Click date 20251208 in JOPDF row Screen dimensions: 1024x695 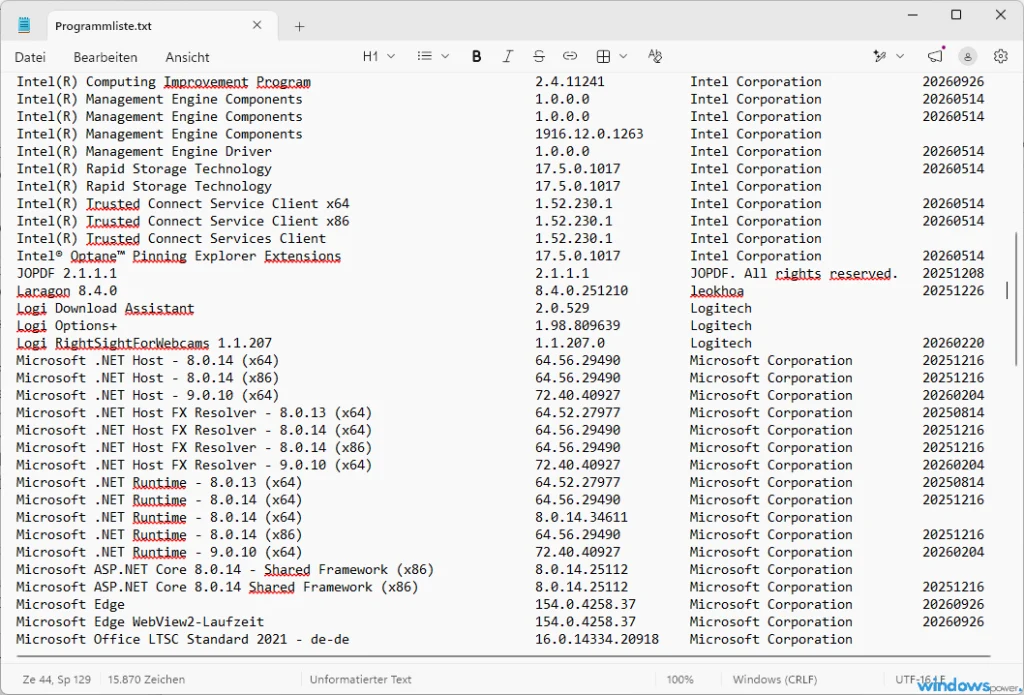pyautogui.click(x=953, y=273)
